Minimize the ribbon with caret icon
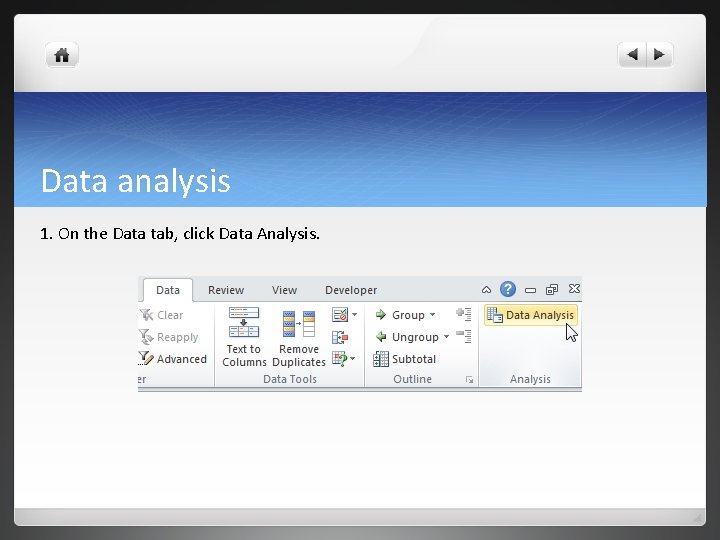720x540 pixels. (486, 290)
